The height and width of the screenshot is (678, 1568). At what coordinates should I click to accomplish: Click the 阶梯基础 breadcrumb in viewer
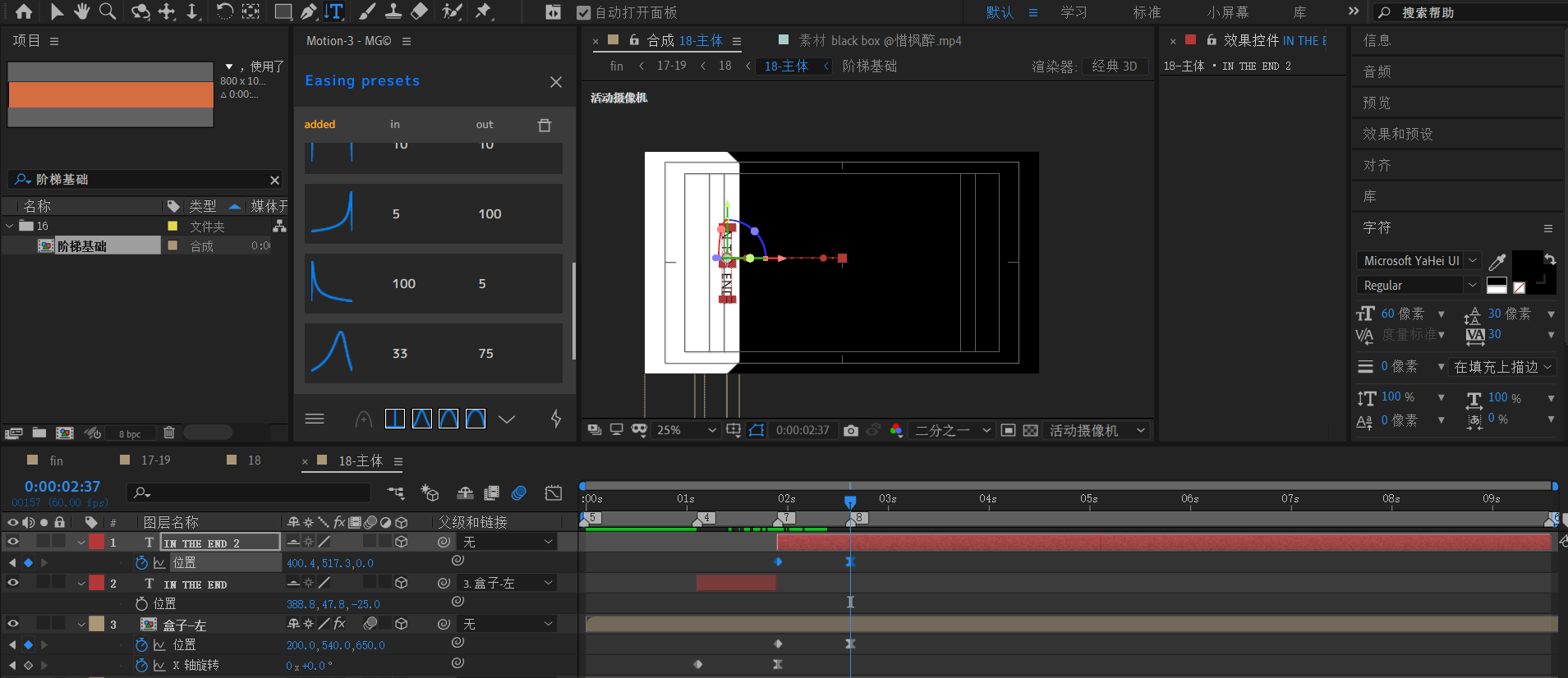tap(869, 66)
